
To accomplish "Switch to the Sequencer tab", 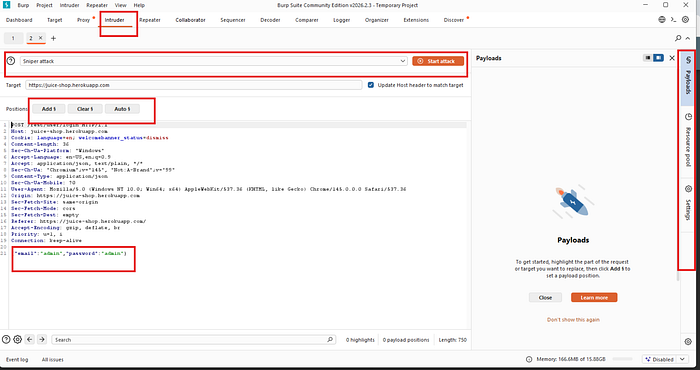I will pyautogui.click(x=233, y=20).
